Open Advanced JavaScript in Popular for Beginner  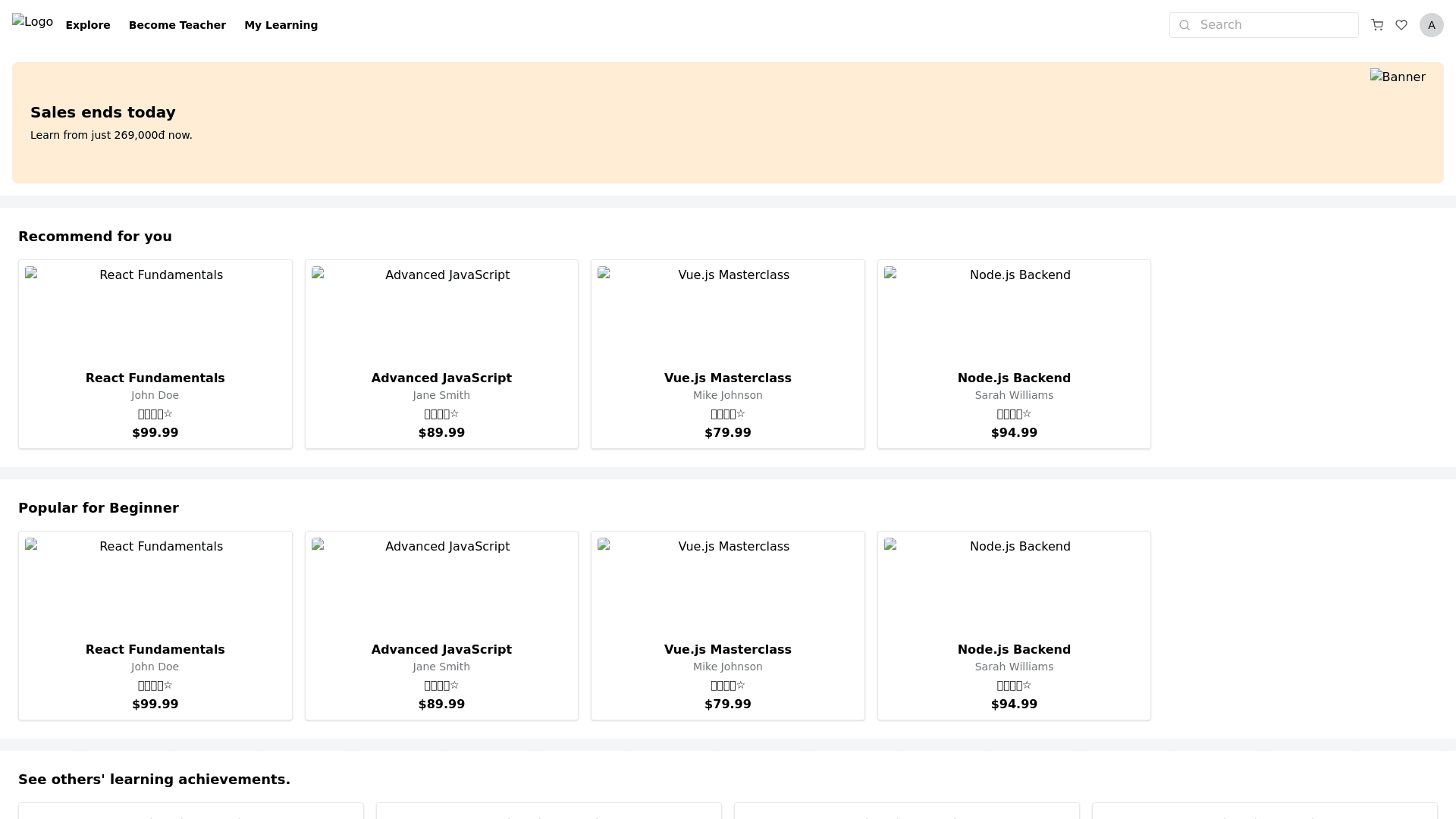coord(441,649)
